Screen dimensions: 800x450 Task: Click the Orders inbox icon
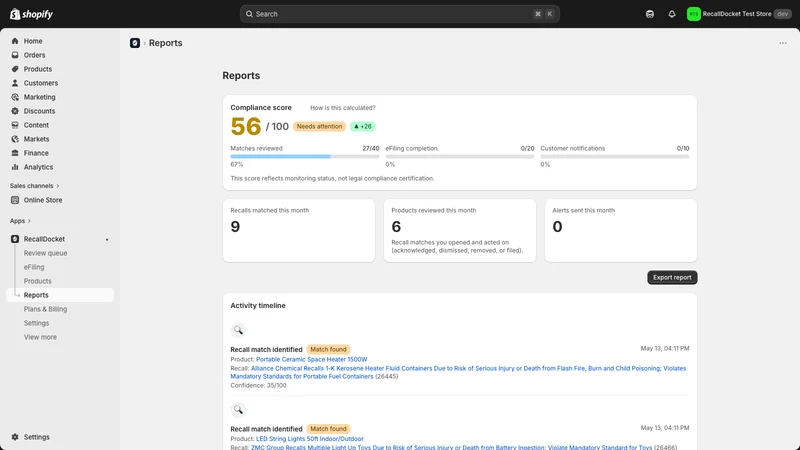coord(15,55)
